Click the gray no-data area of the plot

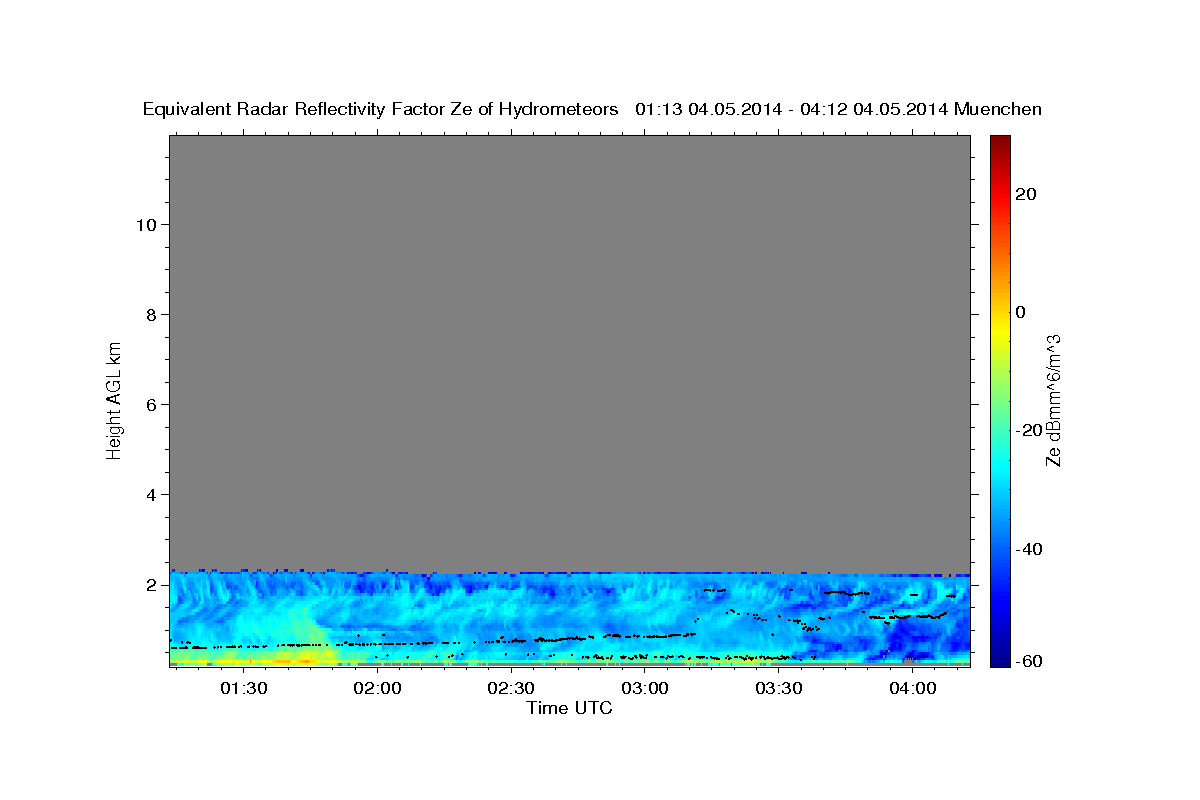[569, 352]
